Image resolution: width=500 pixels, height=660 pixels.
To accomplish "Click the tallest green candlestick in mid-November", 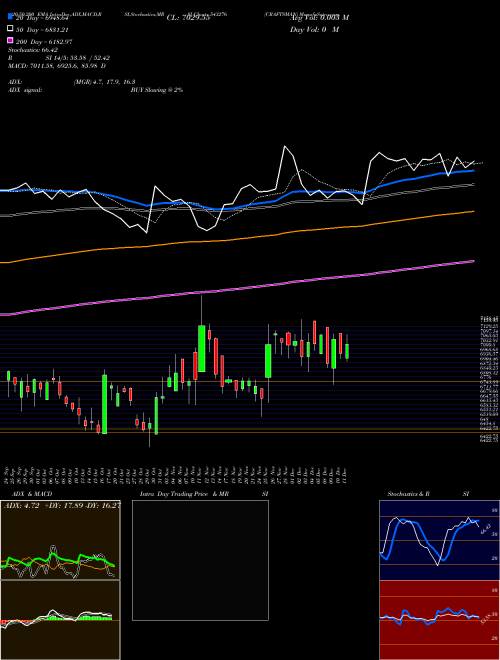I will point(202,348).
